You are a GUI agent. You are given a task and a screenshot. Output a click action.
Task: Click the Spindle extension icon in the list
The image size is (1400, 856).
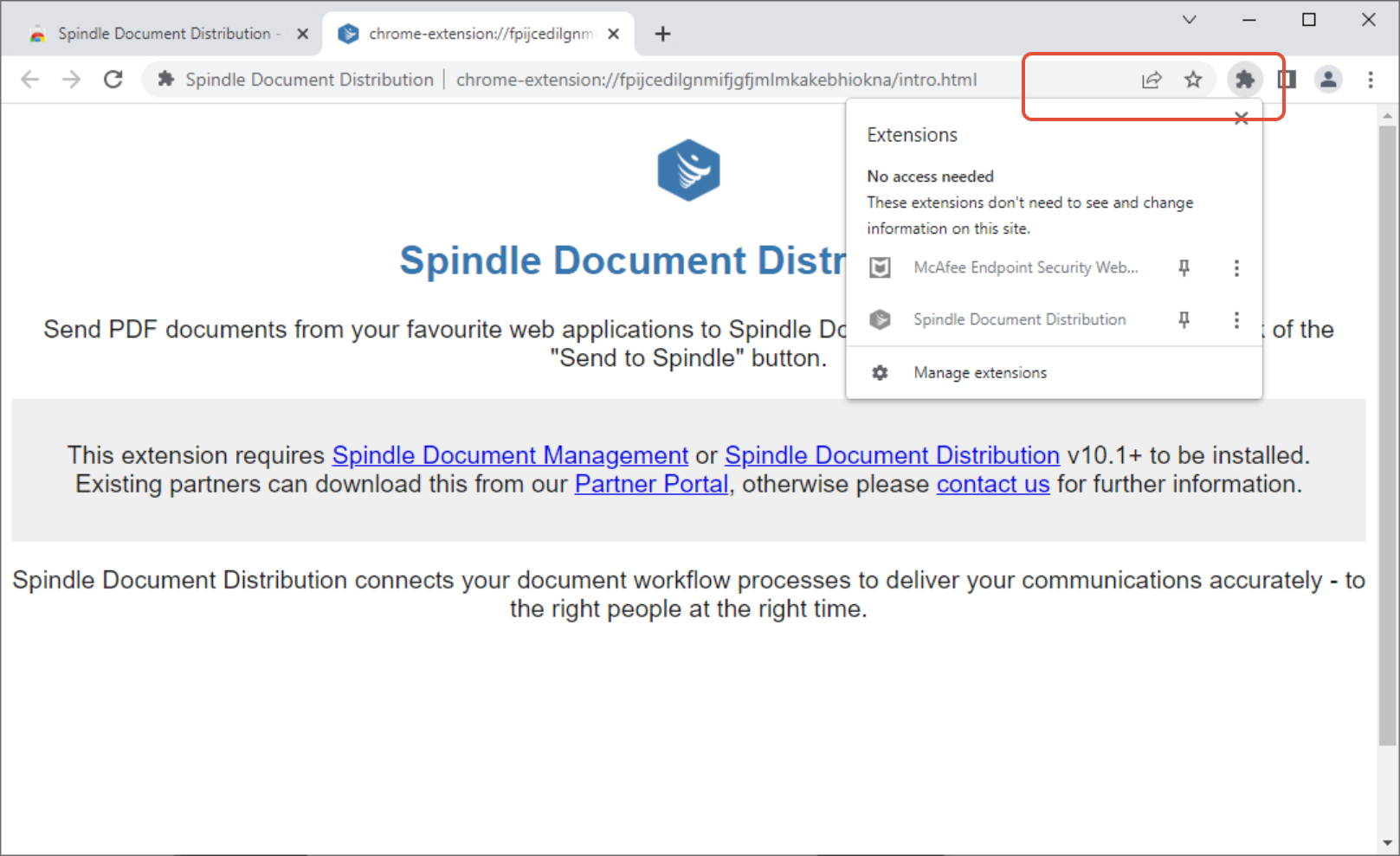coord(880,320)
